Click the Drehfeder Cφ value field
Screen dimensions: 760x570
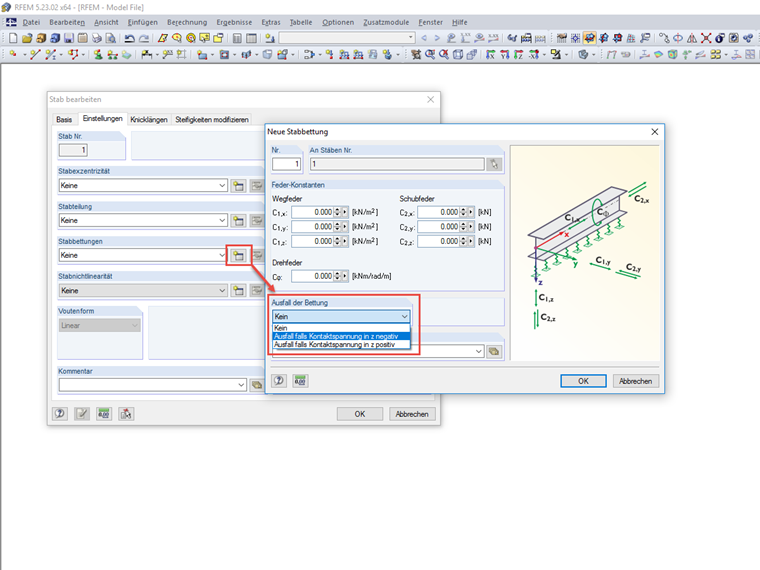[313, 276]
